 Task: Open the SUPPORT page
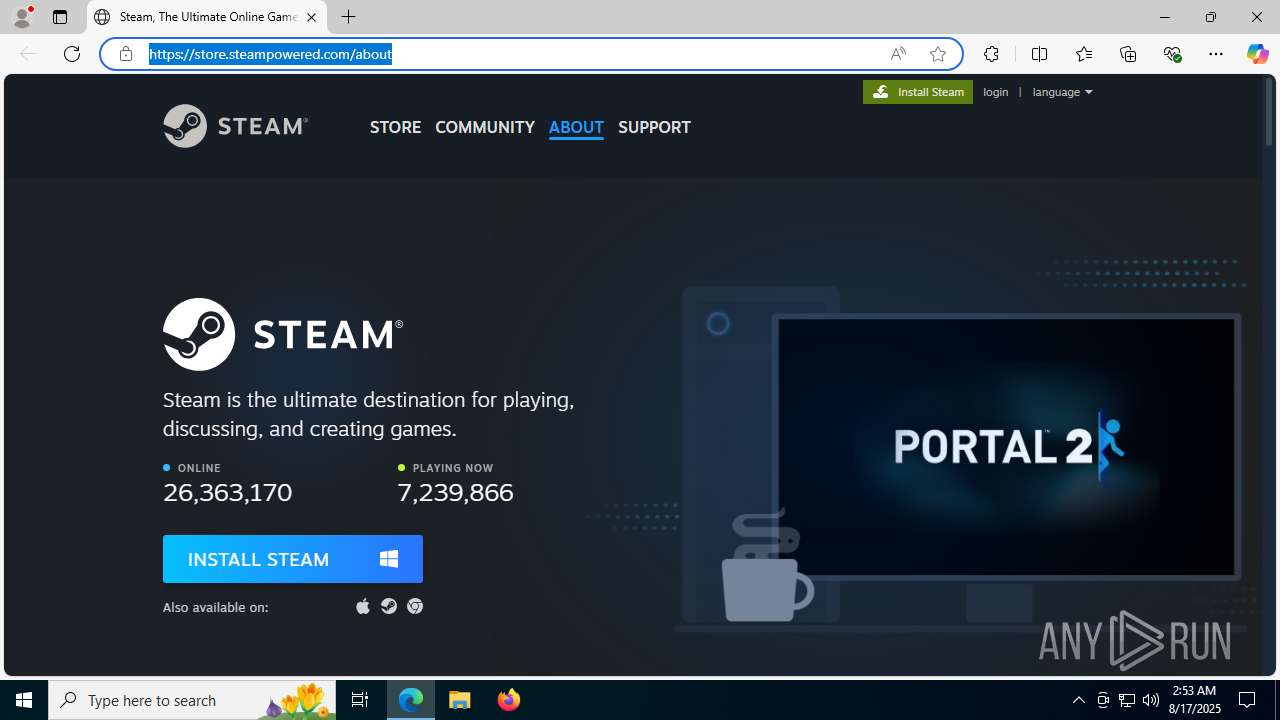pos(654,127)
